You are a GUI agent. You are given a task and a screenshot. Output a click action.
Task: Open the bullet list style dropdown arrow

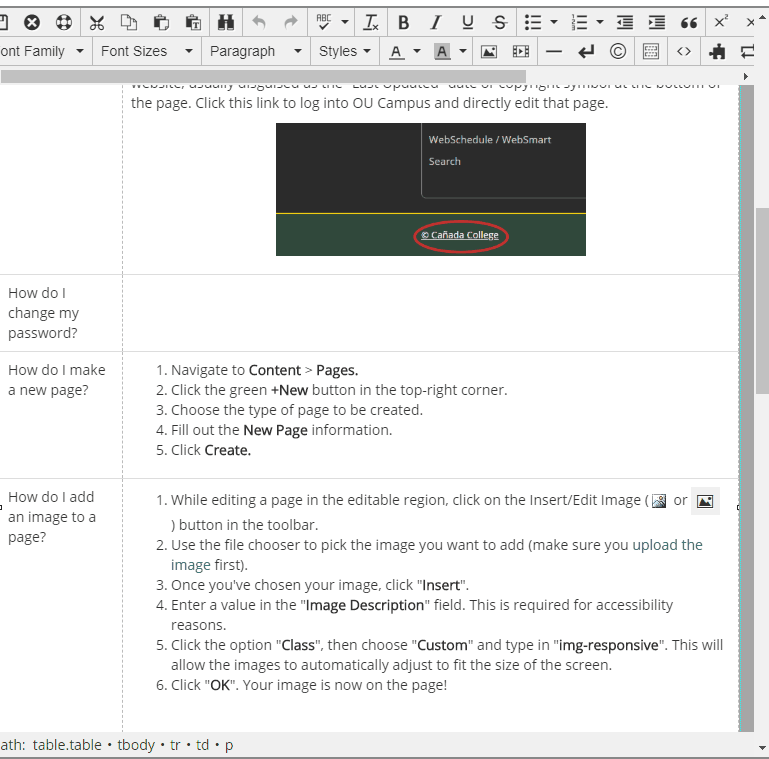coord(553,22)
